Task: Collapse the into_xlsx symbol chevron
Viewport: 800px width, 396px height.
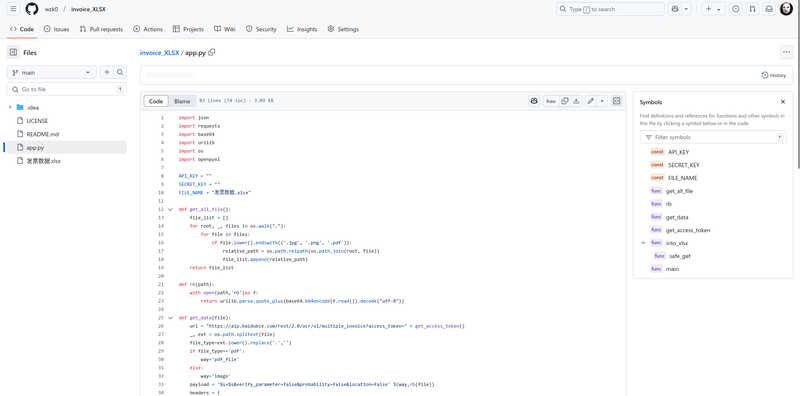Action: click(643, 243)
